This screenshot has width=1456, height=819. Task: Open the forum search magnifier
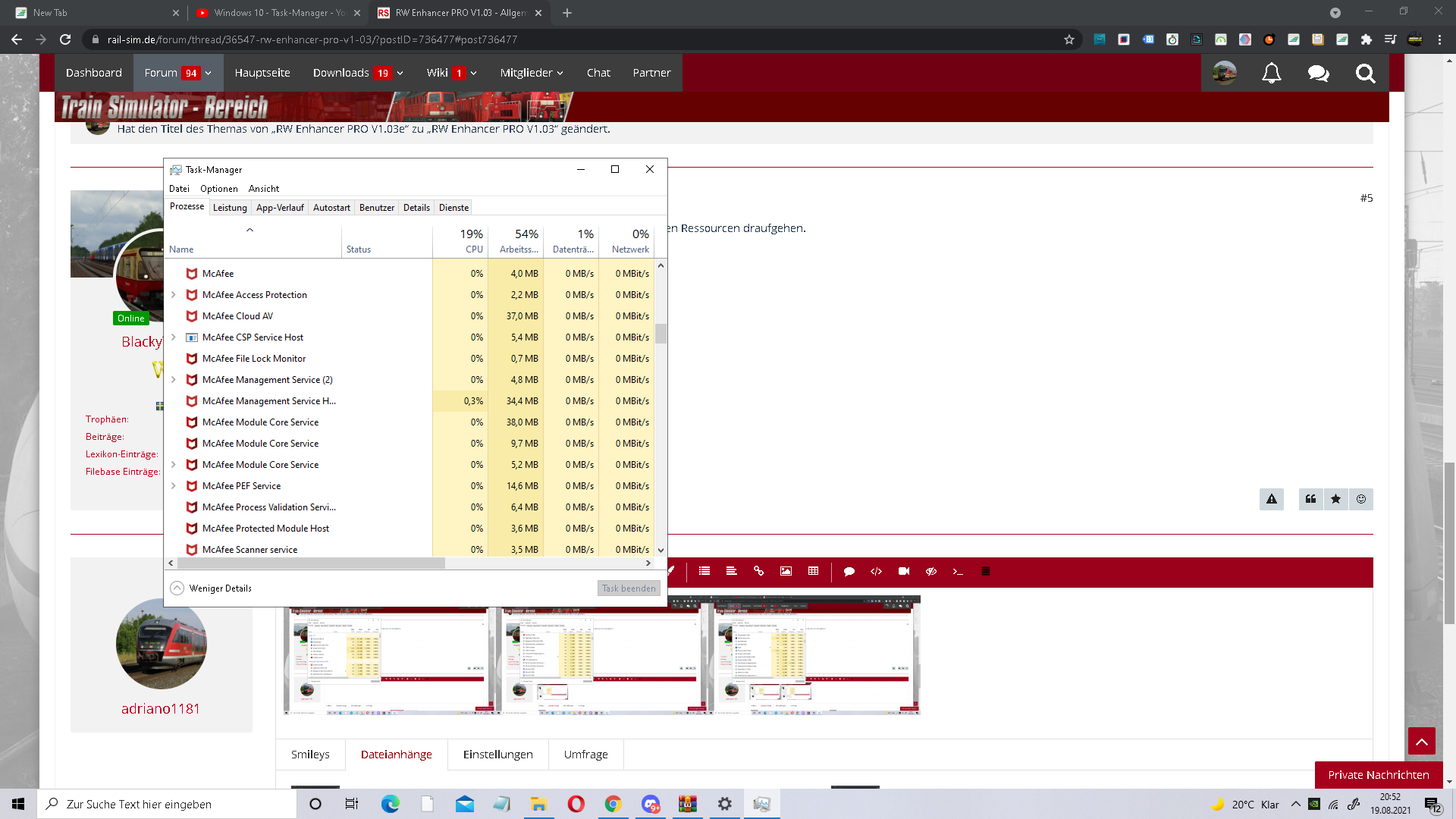[x=1365, y=73]
